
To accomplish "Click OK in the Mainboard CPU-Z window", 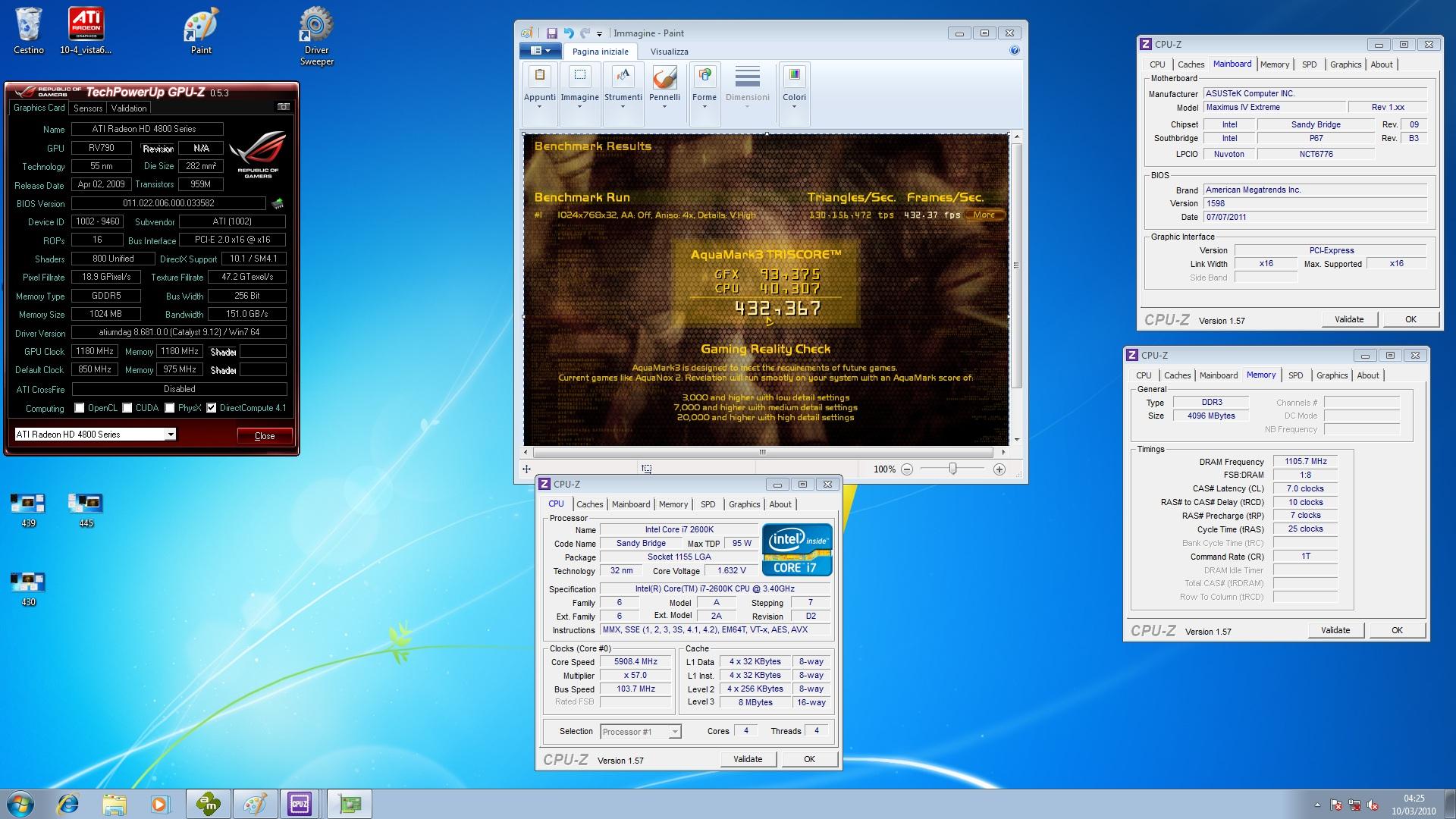I will point(1410,319).
